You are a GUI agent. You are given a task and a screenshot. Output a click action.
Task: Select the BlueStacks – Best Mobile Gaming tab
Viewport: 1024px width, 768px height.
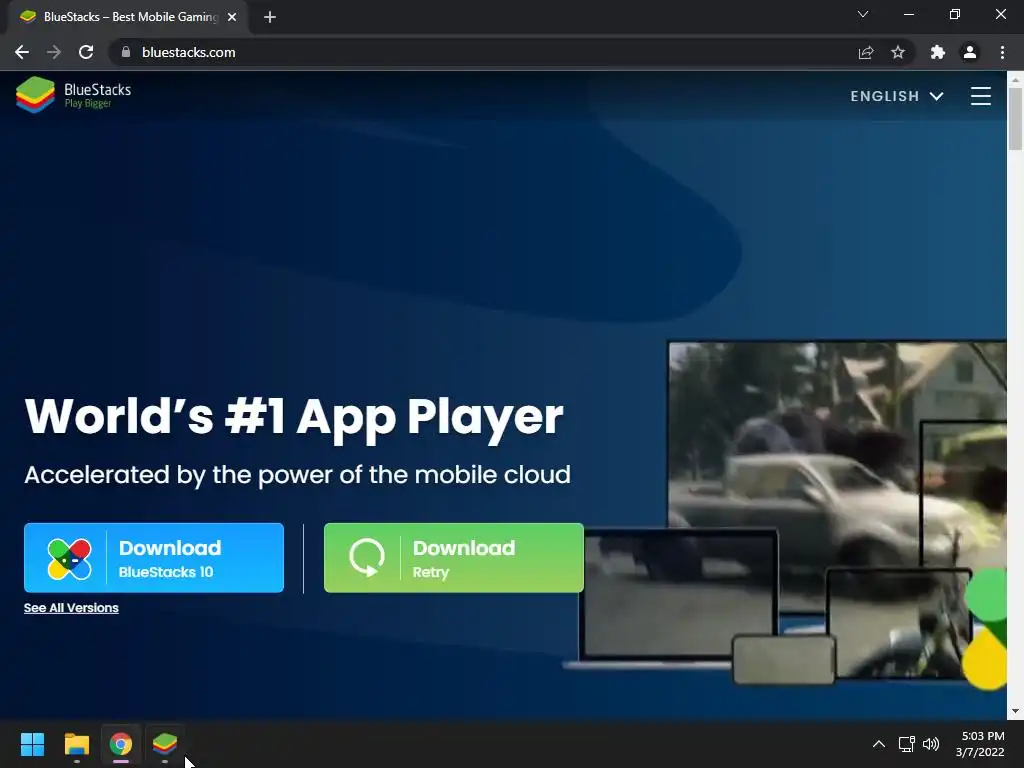[127, 17]
